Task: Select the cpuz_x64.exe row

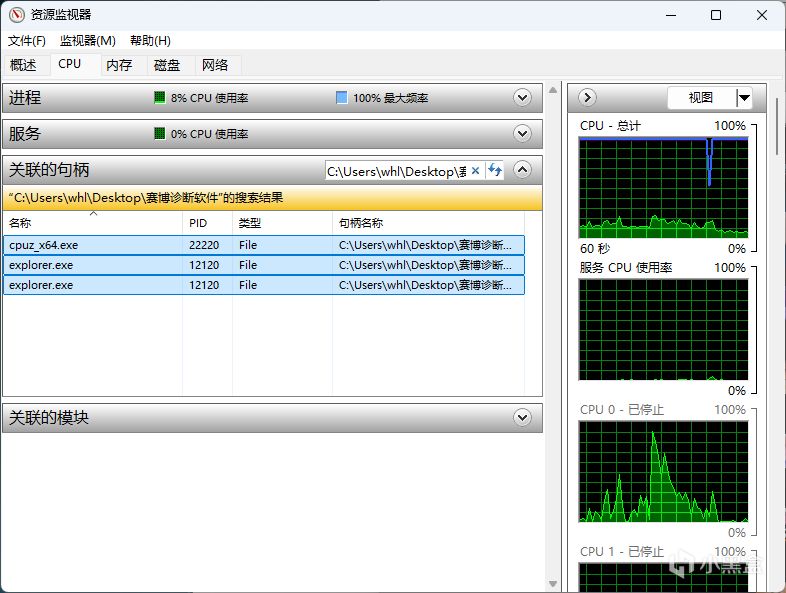Action: point(264,245)
